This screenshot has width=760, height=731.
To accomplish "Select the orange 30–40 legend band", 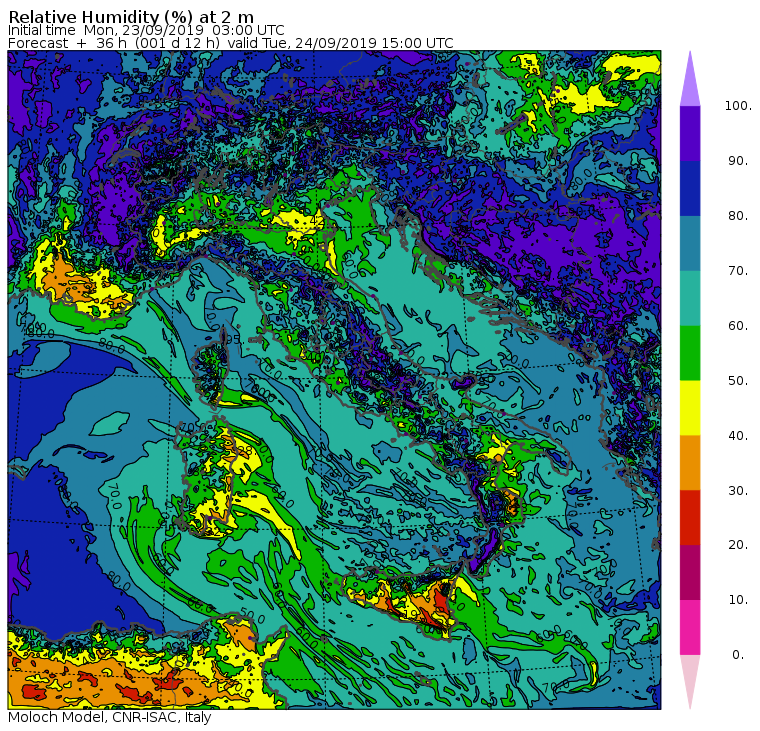I will point(690,463).
